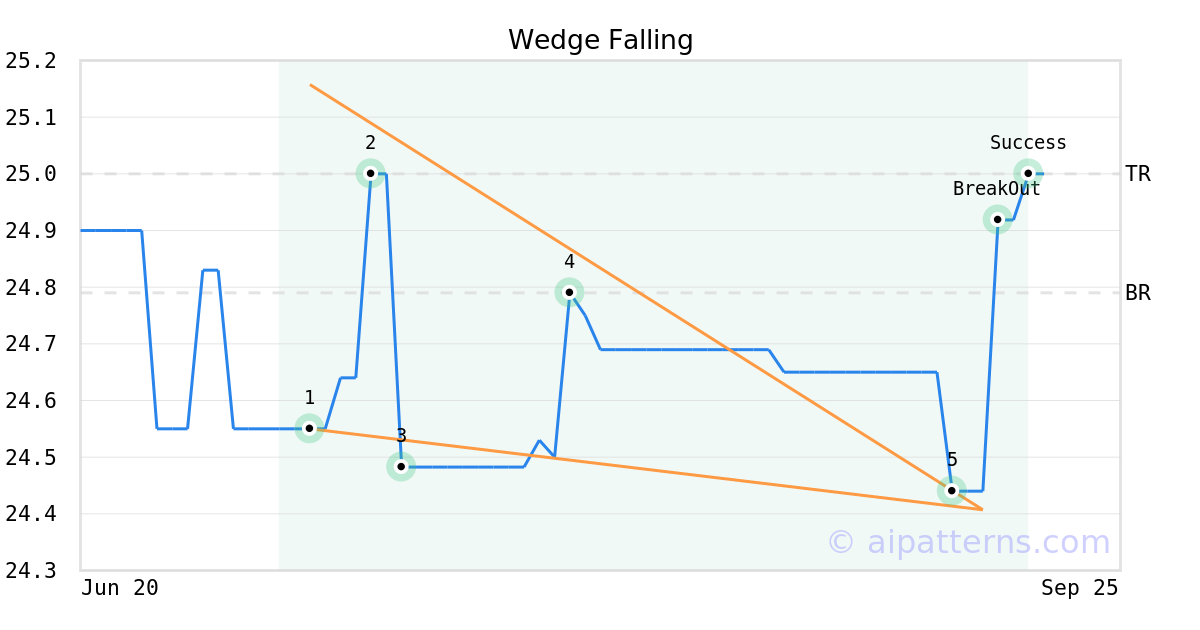Image resolution: width=1200 pixels, height=630 pixels.
Task: Click the 24.7 price axis label
Action: point(31,345)
